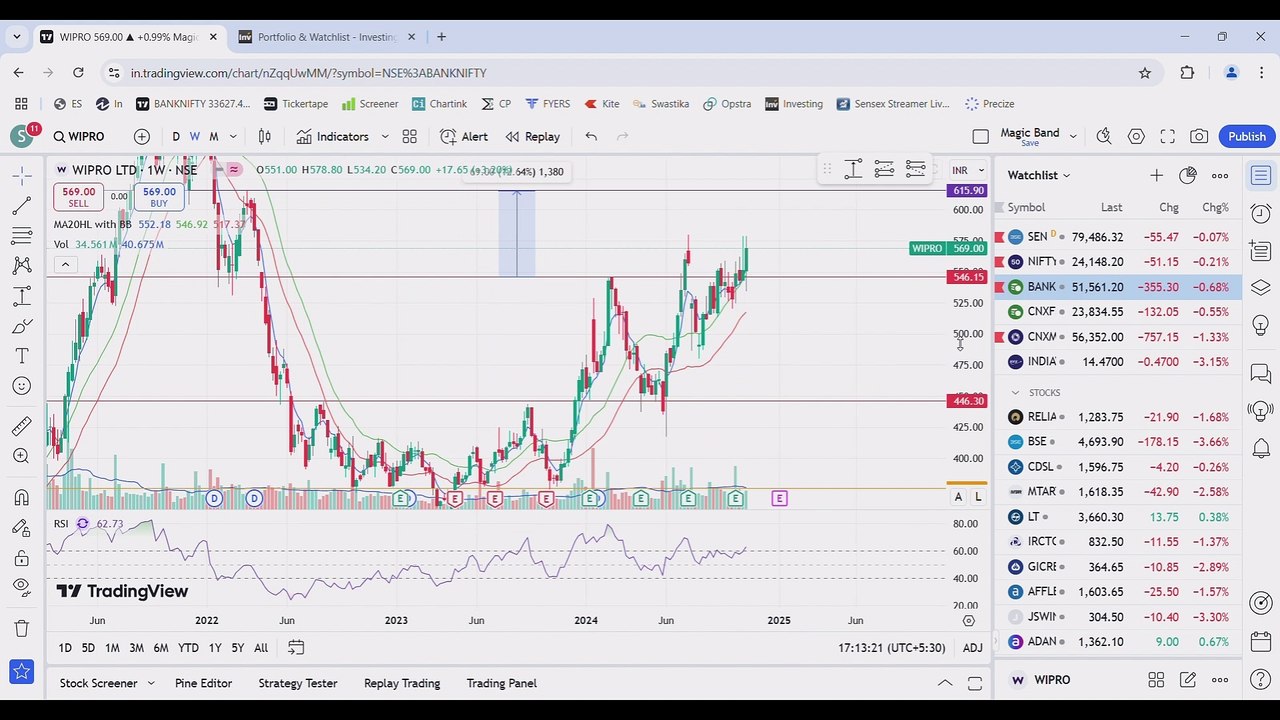Image resolution: width=1280 pixels, height=720 pixels.
Task: Open the Replay Trading tab
Action: tap(402, 683)
